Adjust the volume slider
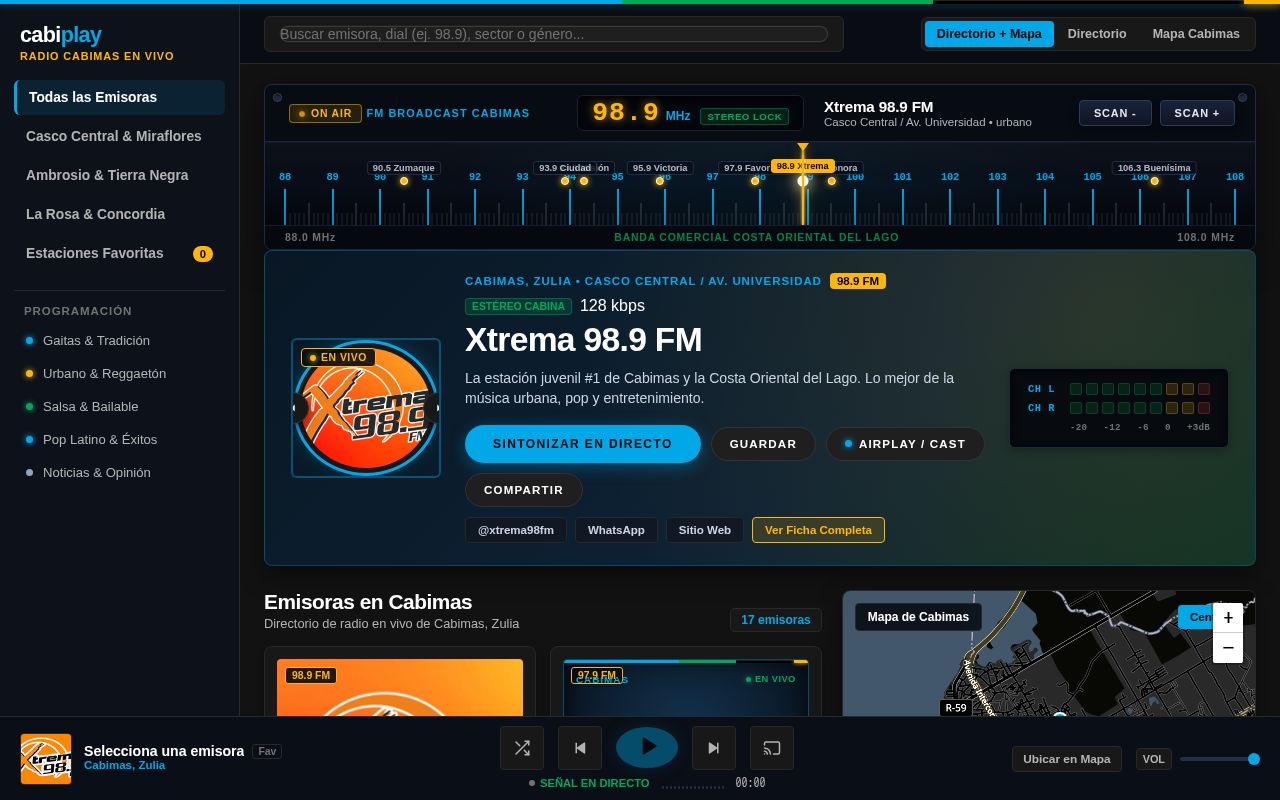The height and width of the screenshot is (800, 1280). [x=1219, y=759]
